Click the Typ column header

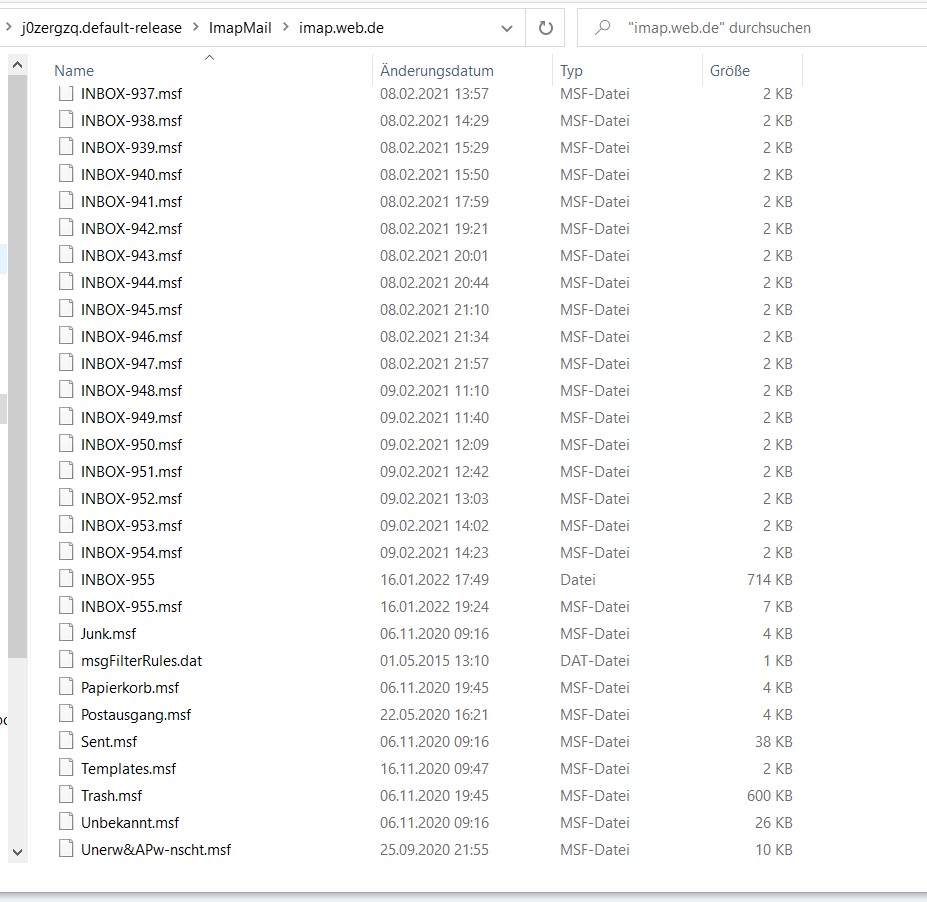(572, 71)
